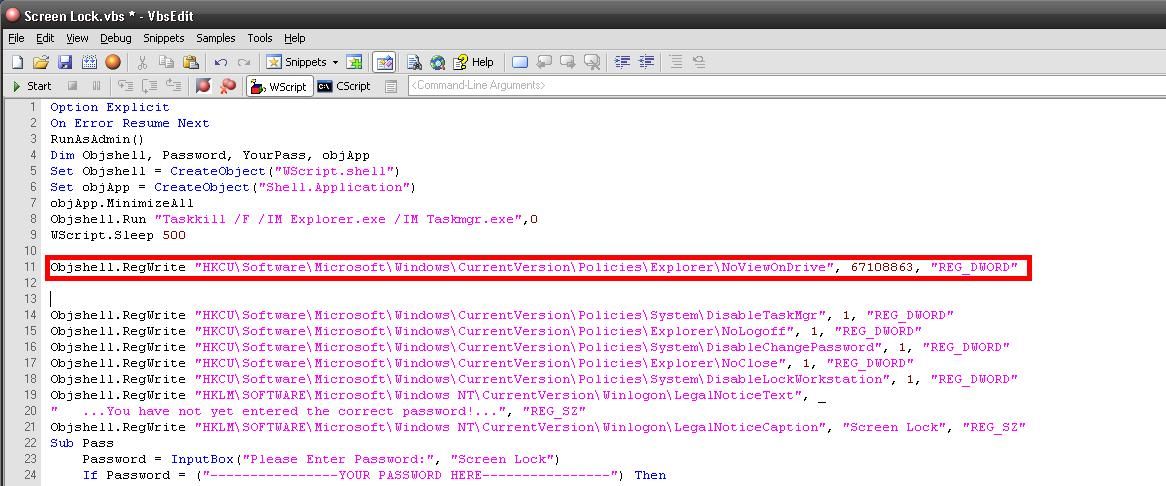Click the NoLogoff RegWrite line
Image resolution: width=1166 pixels, height=486 pixels.
click(x=486, y=331)
